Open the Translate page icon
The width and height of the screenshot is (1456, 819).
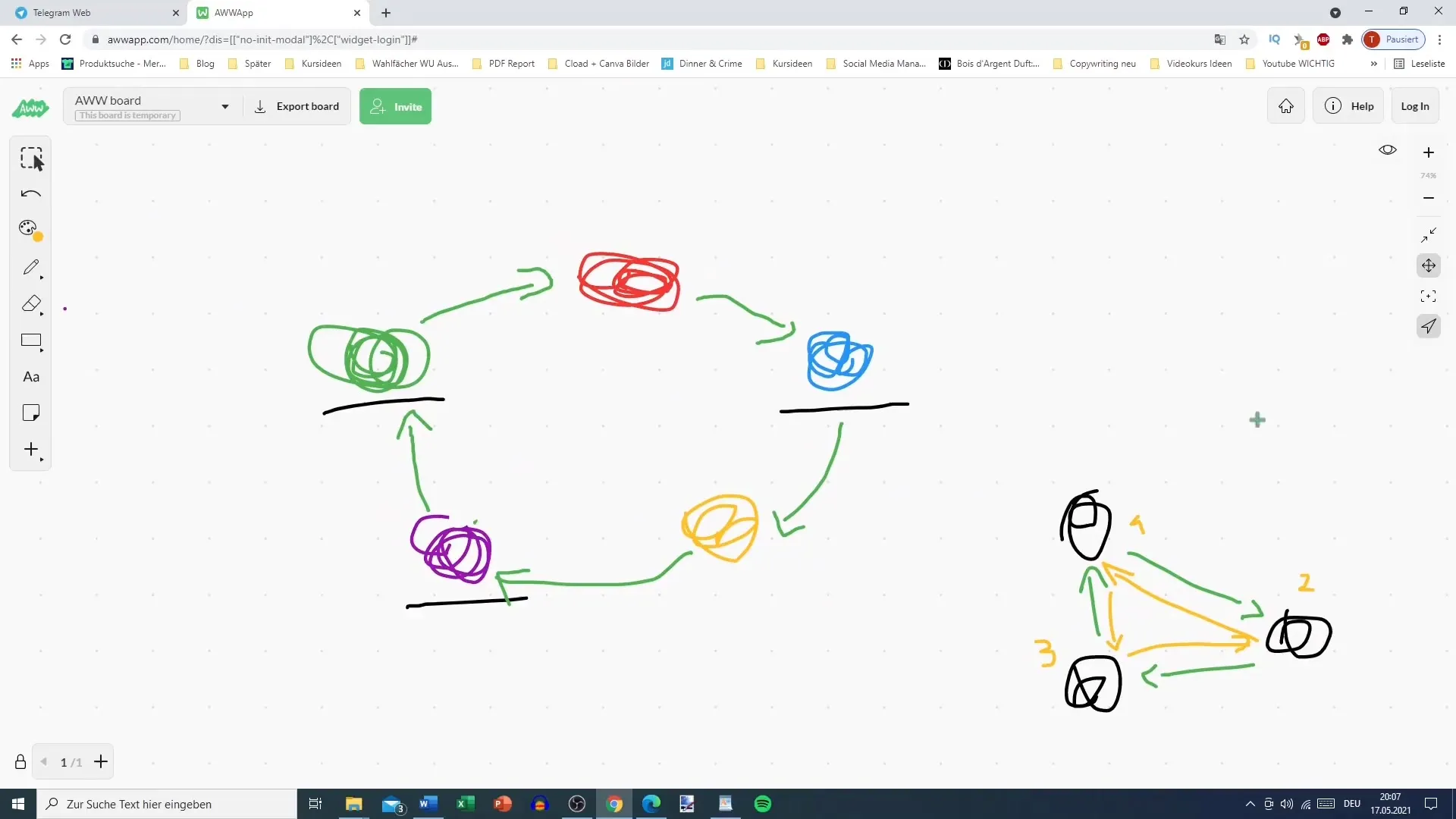tap(1220, 39)
